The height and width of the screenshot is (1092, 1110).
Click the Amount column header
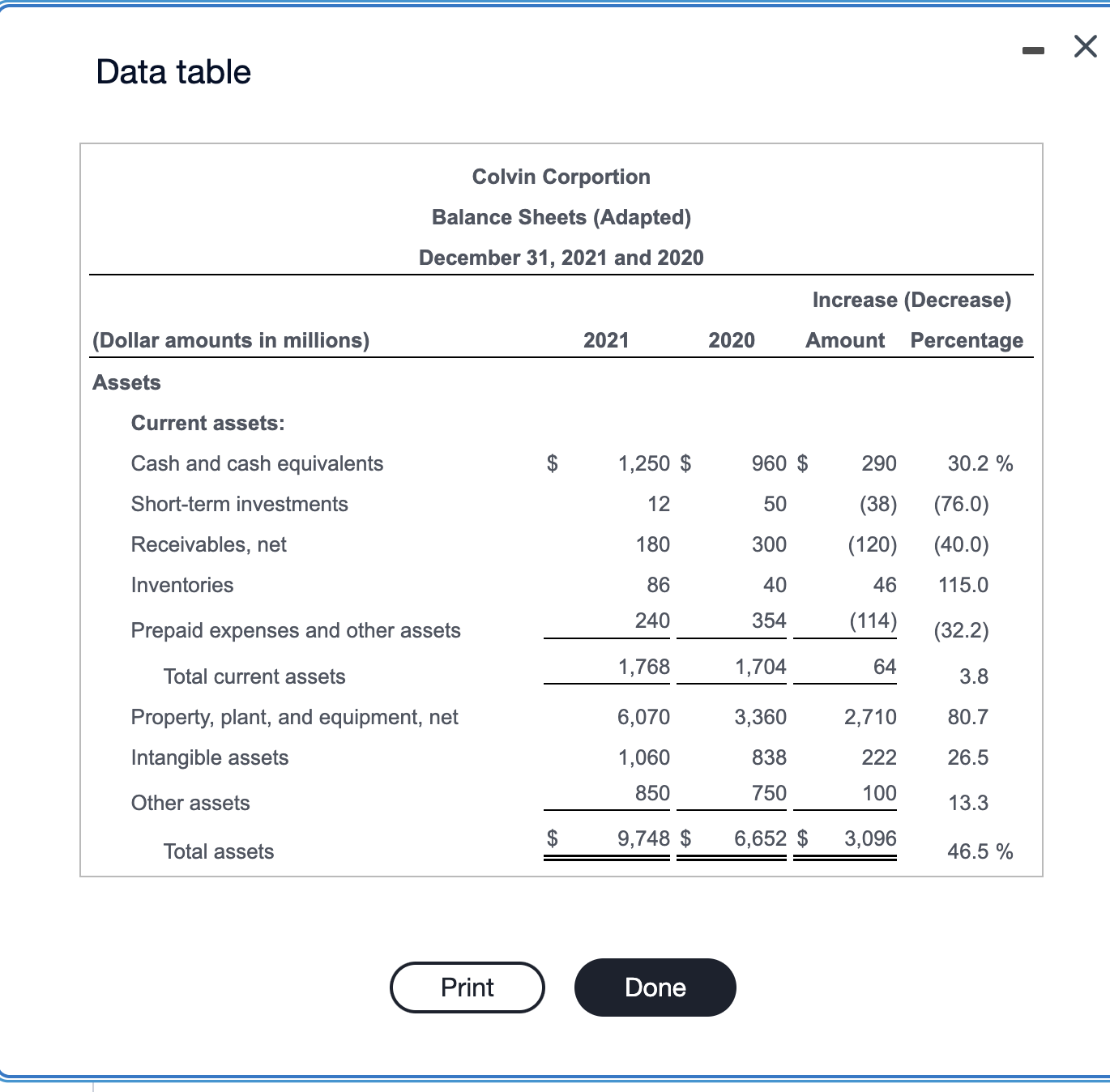click(844, 340)
